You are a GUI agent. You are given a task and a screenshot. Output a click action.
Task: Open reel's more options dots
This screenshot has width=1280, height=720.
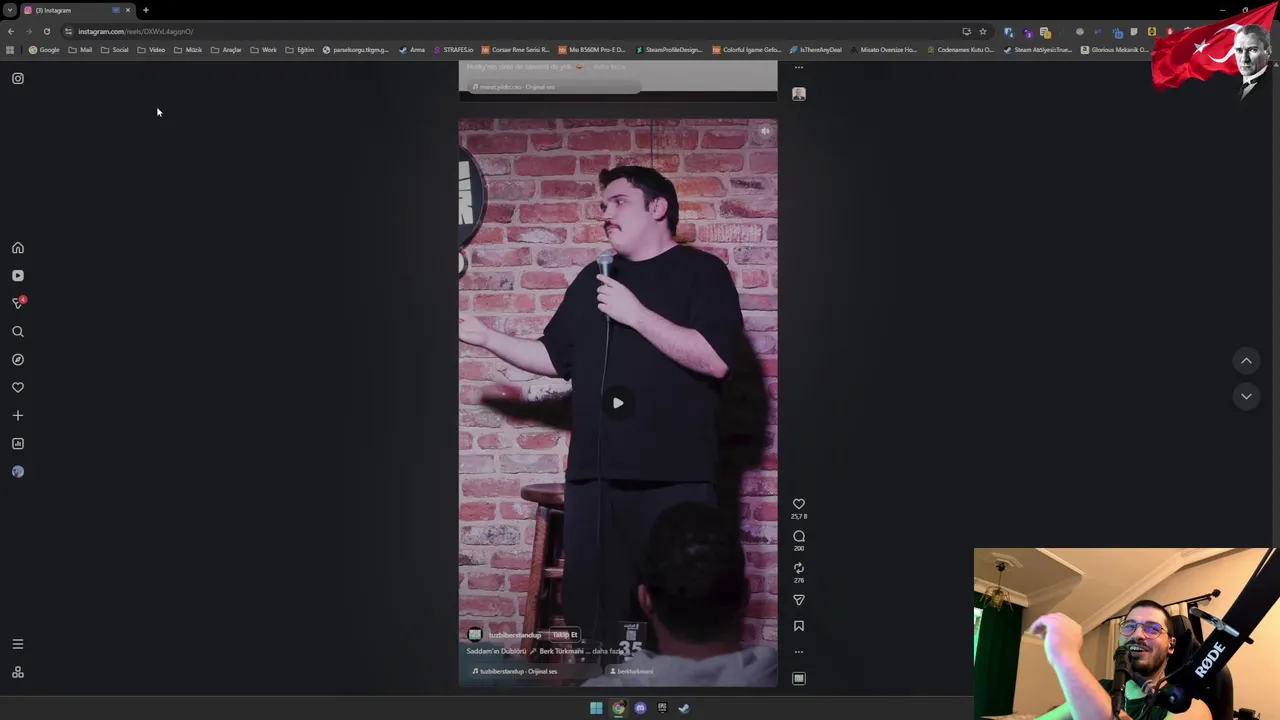pos(798,652)
